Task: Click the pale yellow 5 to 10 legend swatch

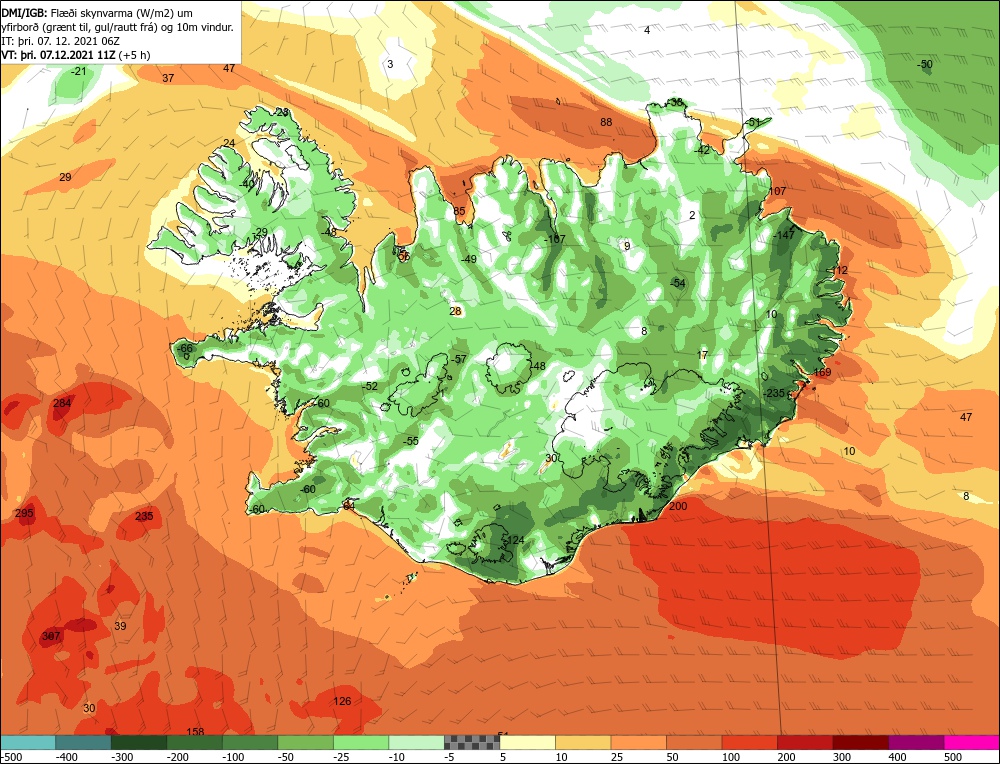Action: pos(527,742)
